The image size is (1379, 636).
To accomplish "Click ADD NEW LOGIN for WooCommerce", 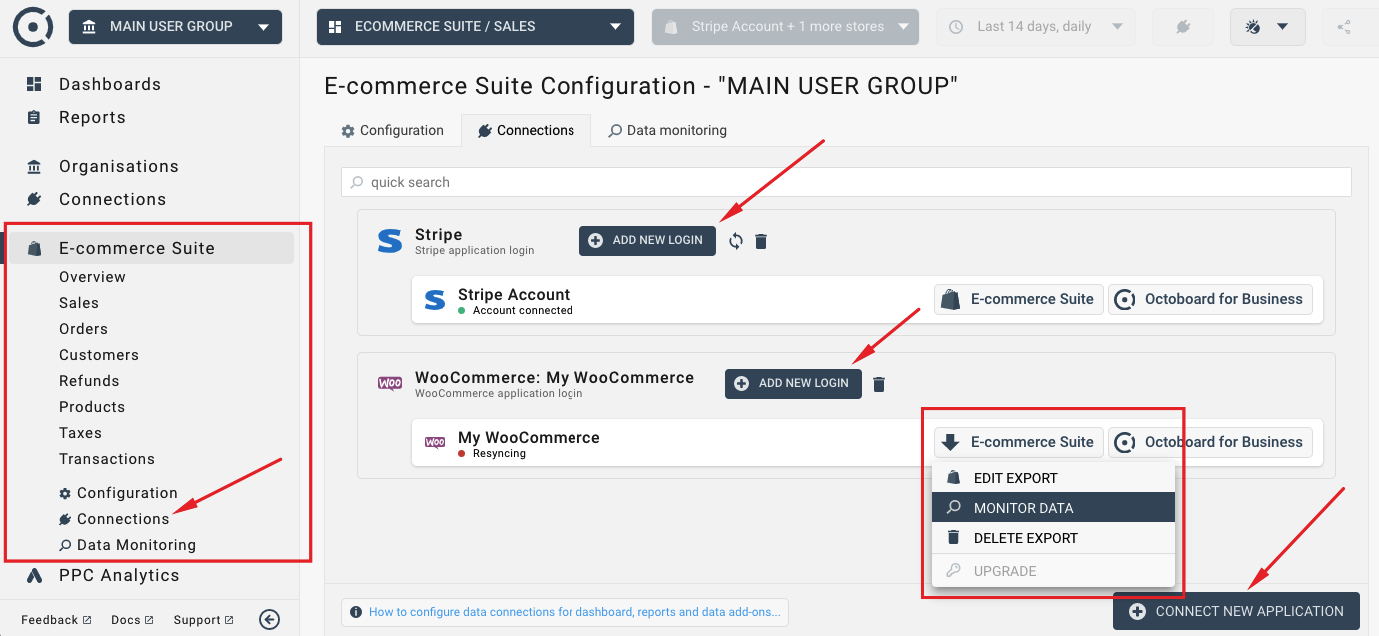I will click(x=793, y=383).
